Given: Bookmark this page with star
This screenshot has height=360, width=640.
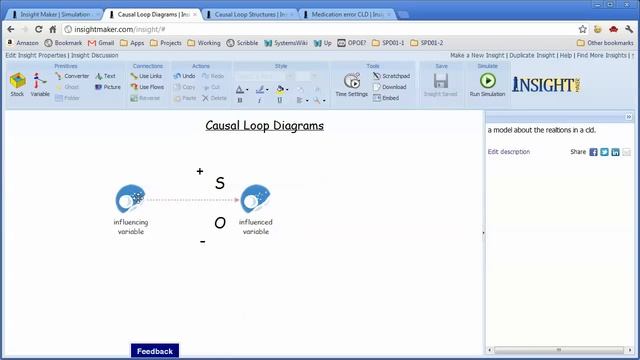Looking at the screenshot, I should coord(582,29).
